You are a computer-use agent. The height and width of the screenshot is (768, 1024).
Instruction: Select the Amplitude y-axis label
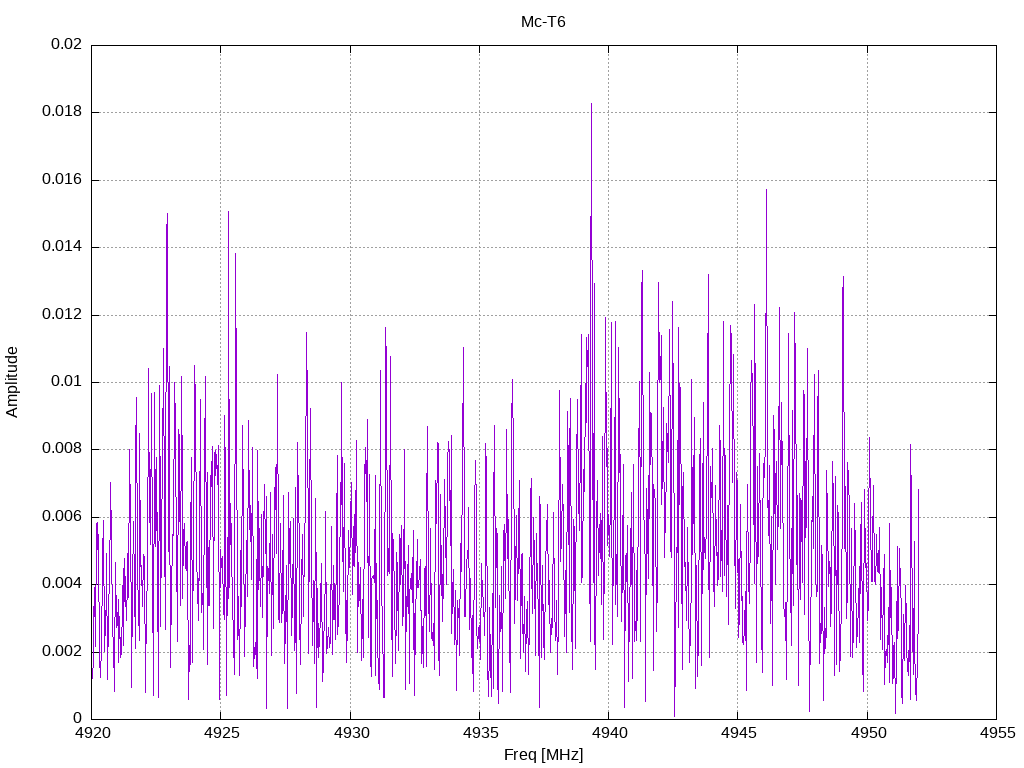pyautogui.click(x=12, y=382)
